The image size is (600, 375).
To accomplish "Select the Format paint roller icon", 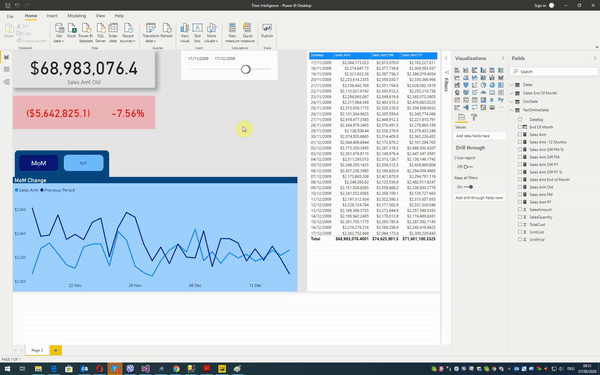I will (x=474, y=117).
